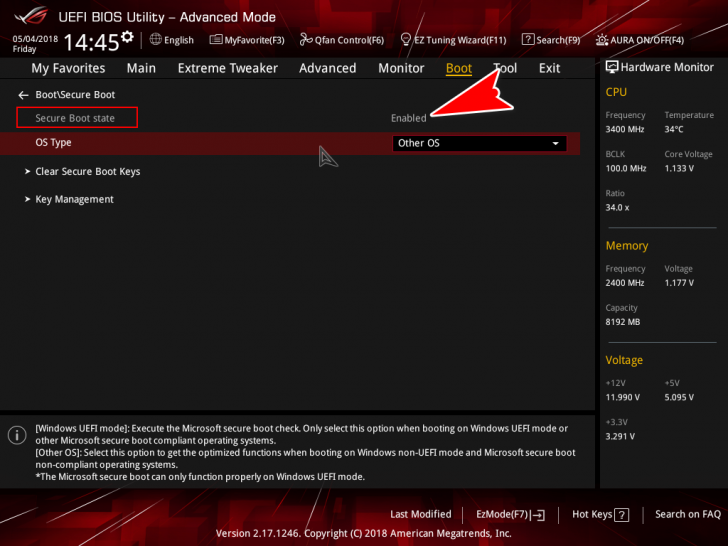
Task: Open time settings via gear icon
Action: click(127, 37)
